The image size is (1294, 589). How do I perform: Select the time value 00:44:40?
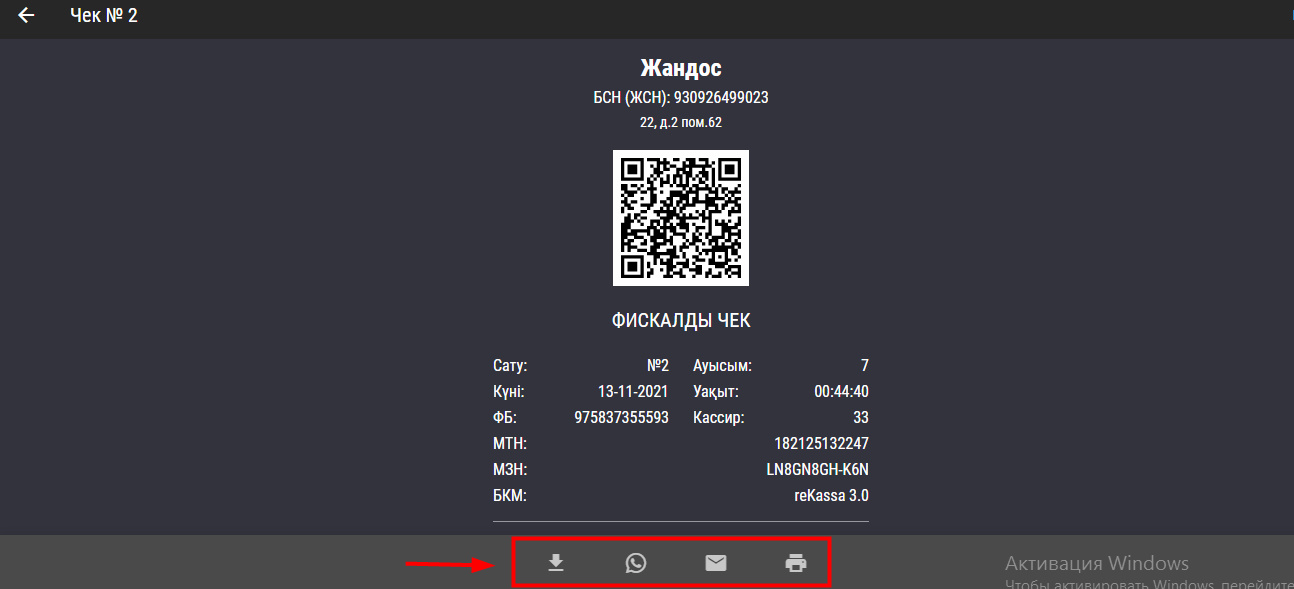tap(841, 392)
